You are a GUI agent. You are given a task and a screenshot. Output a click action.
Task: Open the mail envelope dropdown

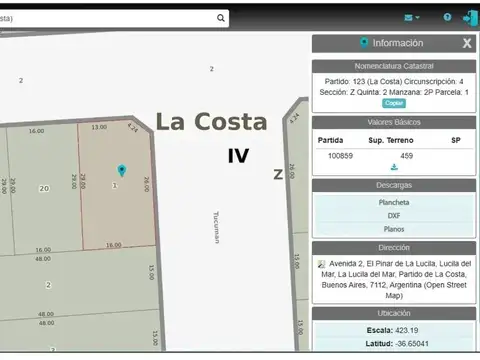point(412,17)
